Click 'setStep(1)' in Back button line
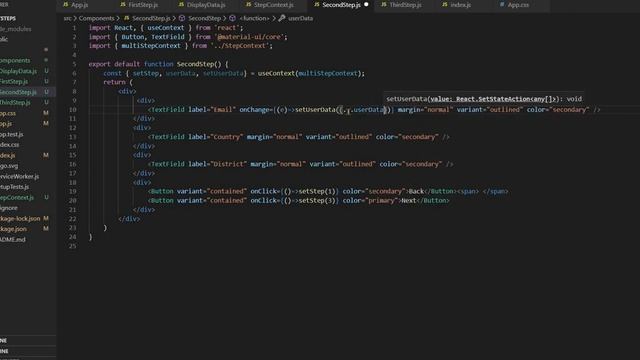 pos(317,191)
